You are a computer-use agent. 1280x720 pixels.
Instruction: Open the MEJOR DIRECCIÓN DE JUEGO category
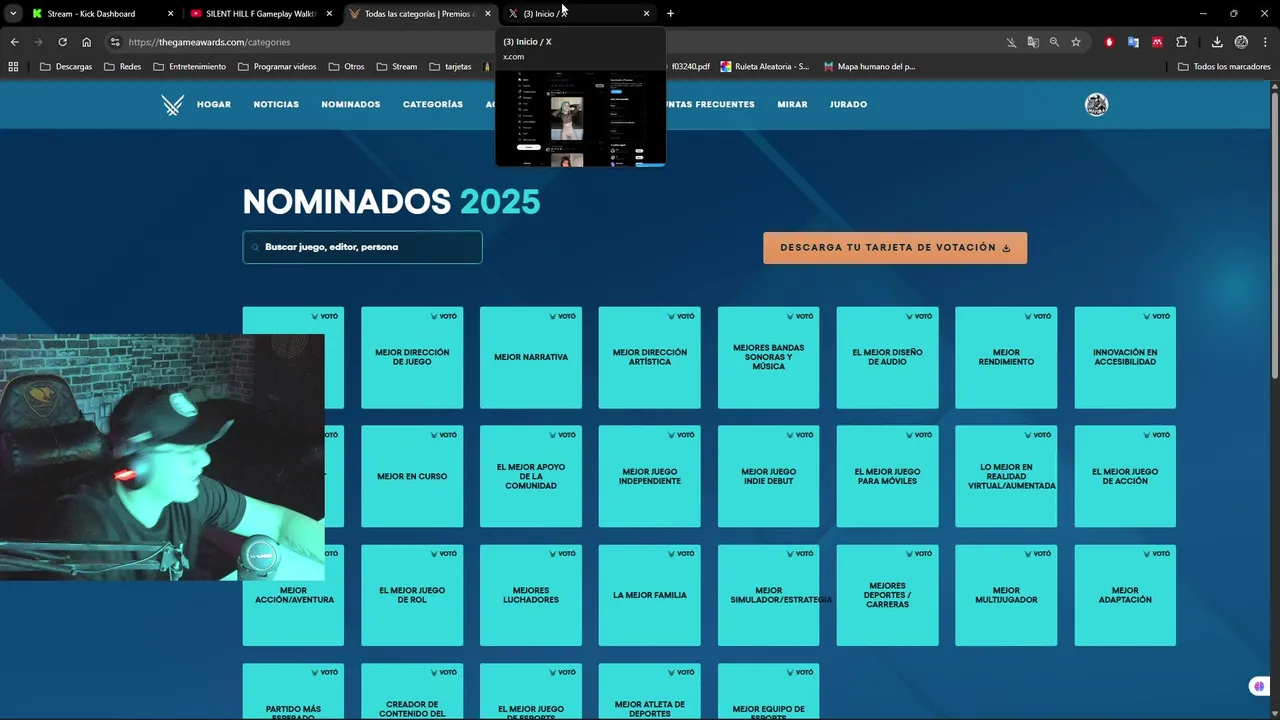click(412, 358)
